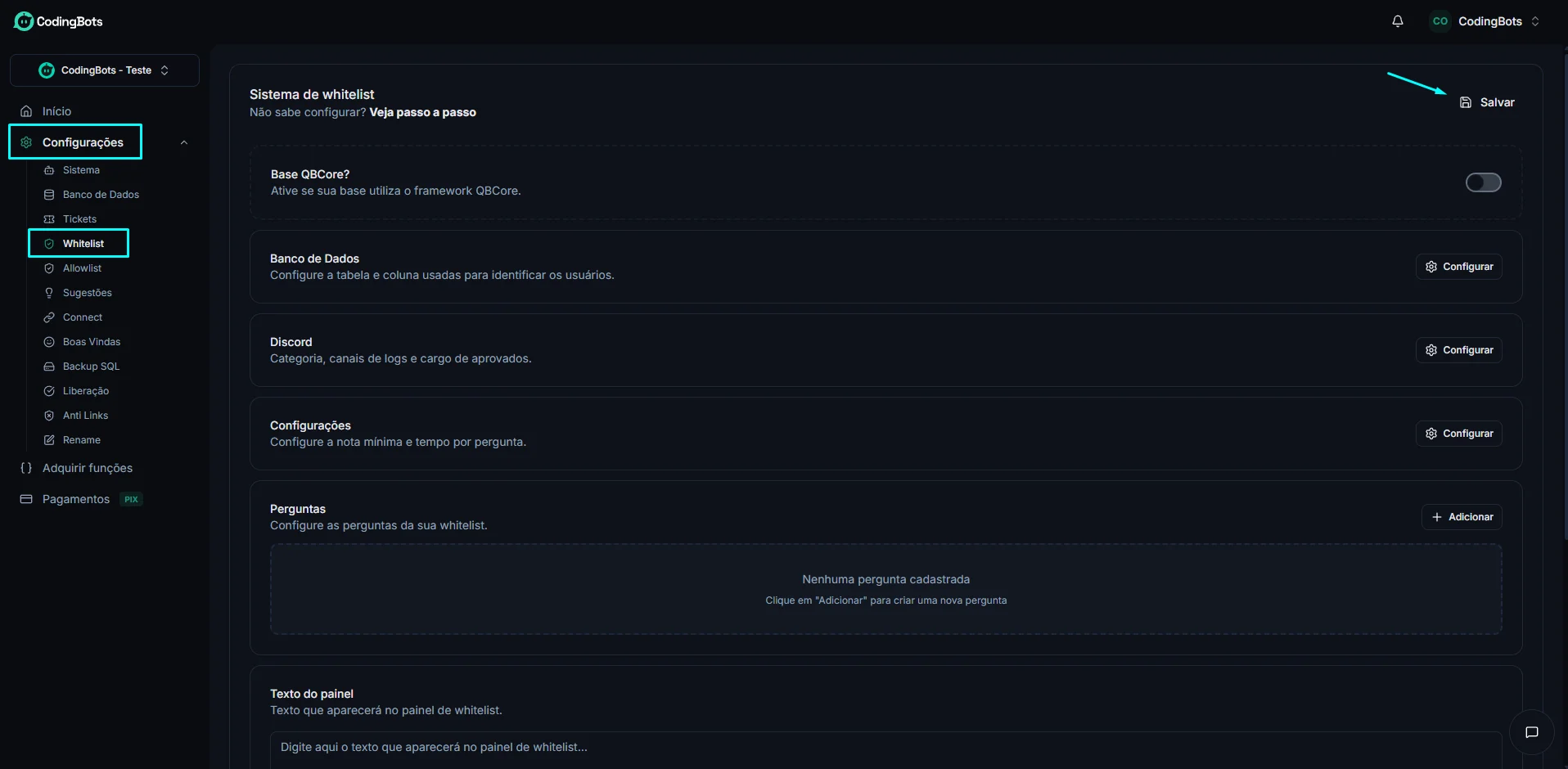Open Boas Vindas settings
1568x769 pixels.
[x=92, y=342]
